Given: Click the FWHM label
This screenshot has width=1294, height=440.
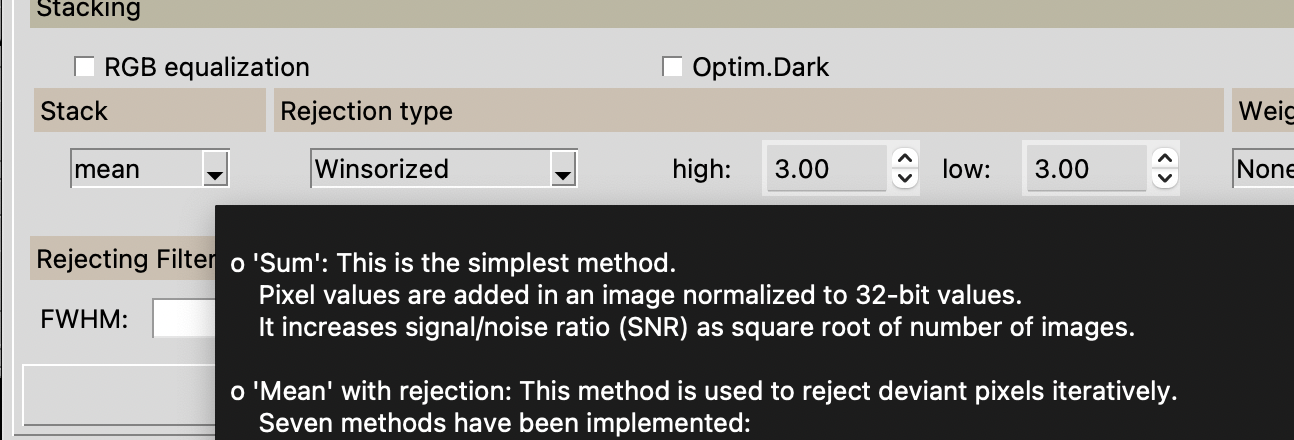Looking at the screenshot, I should tap(84, 320).
